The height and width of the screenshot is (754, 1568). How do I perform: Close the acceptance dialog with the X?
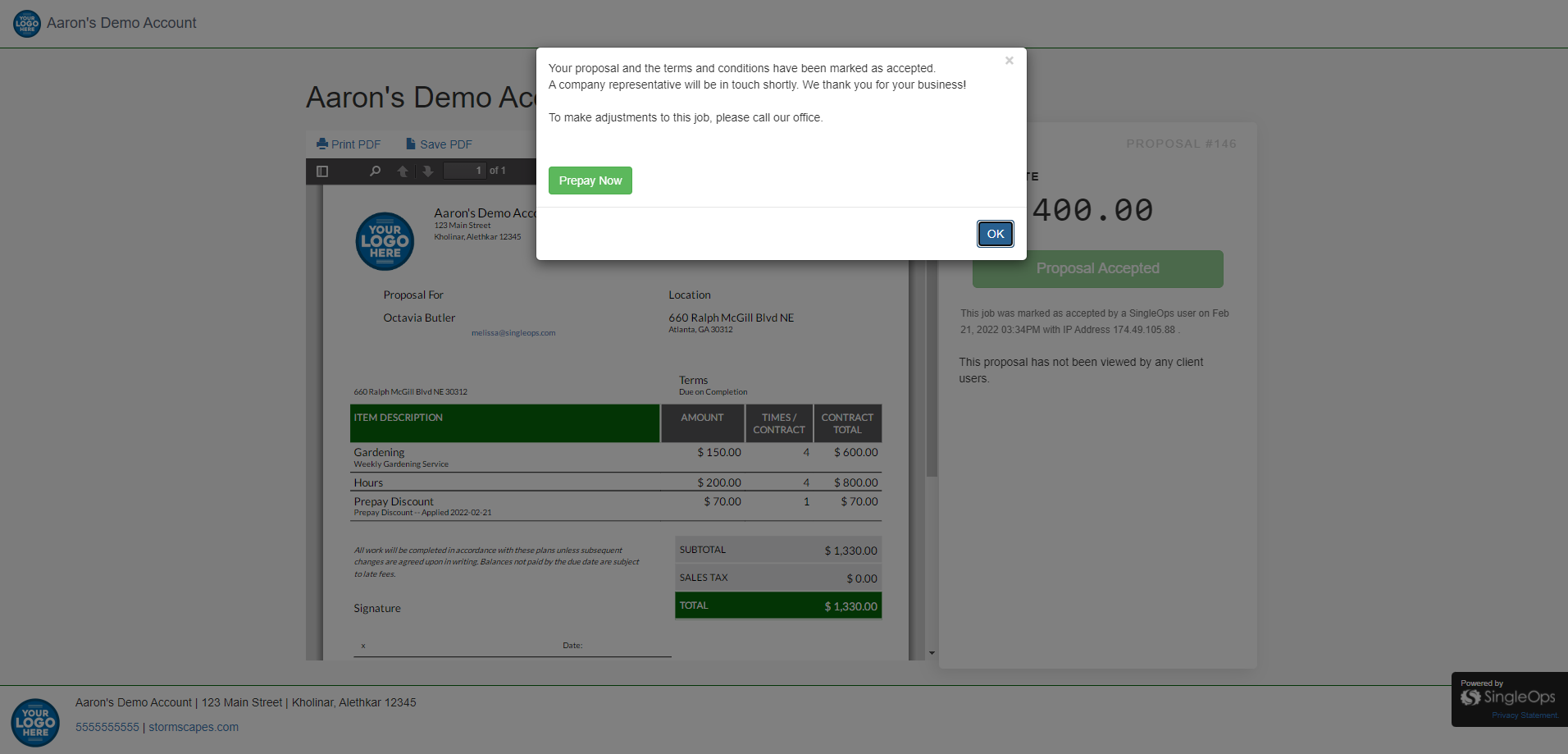(1009, 61)
